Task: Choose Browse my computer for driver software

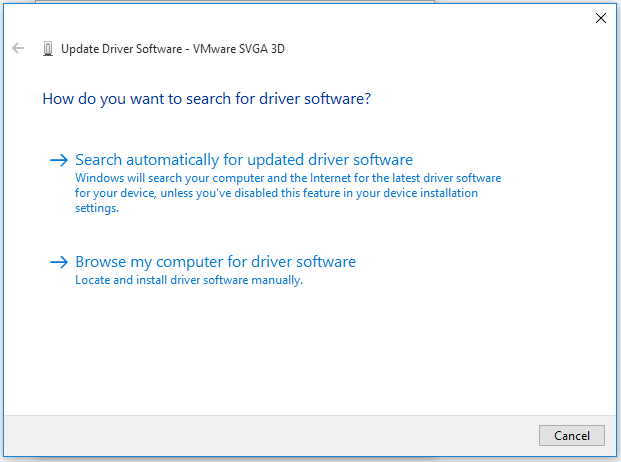Action: (215, 262)
